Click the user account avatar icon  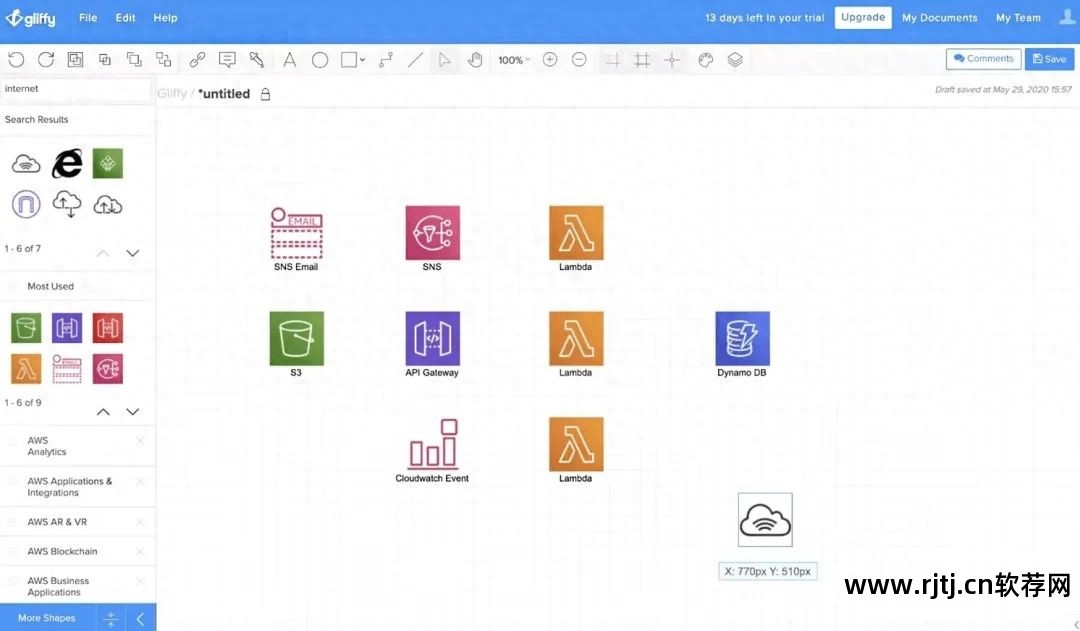tap(1067, 17)
